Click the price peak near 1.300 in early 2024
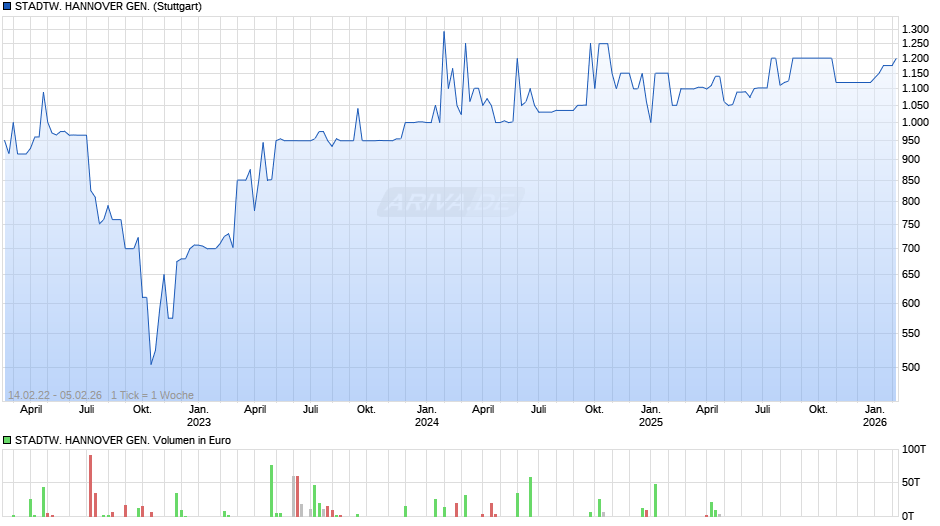The image size is (940, 526). [444, 32]
